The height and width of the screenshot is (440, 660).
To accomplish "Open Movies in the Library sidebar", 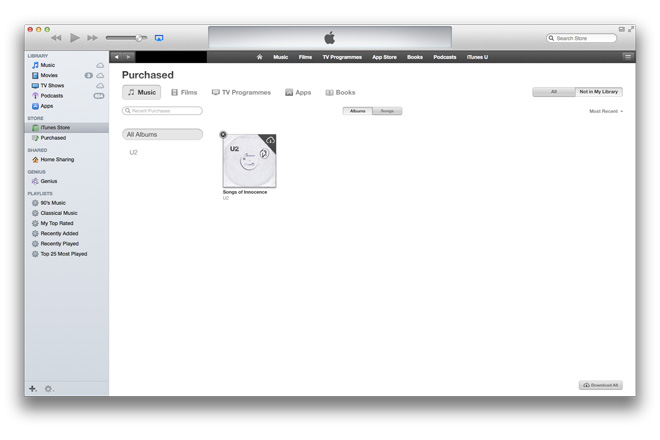I will coord(49,75).
